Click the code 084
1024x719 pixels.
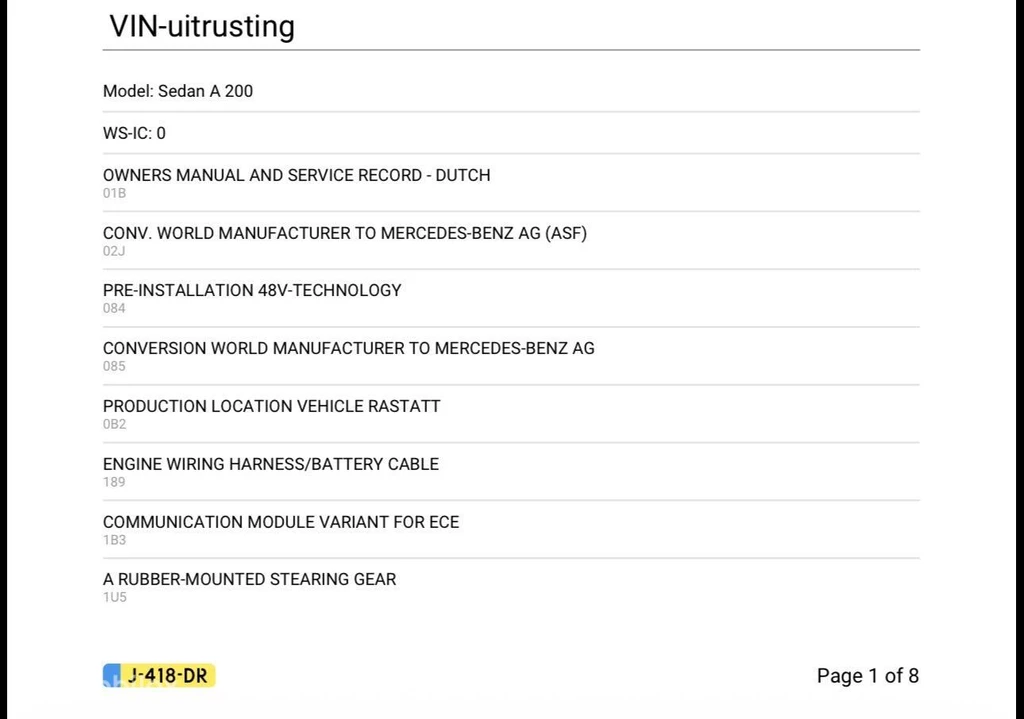pyautogui.click(x=114, y=308)
